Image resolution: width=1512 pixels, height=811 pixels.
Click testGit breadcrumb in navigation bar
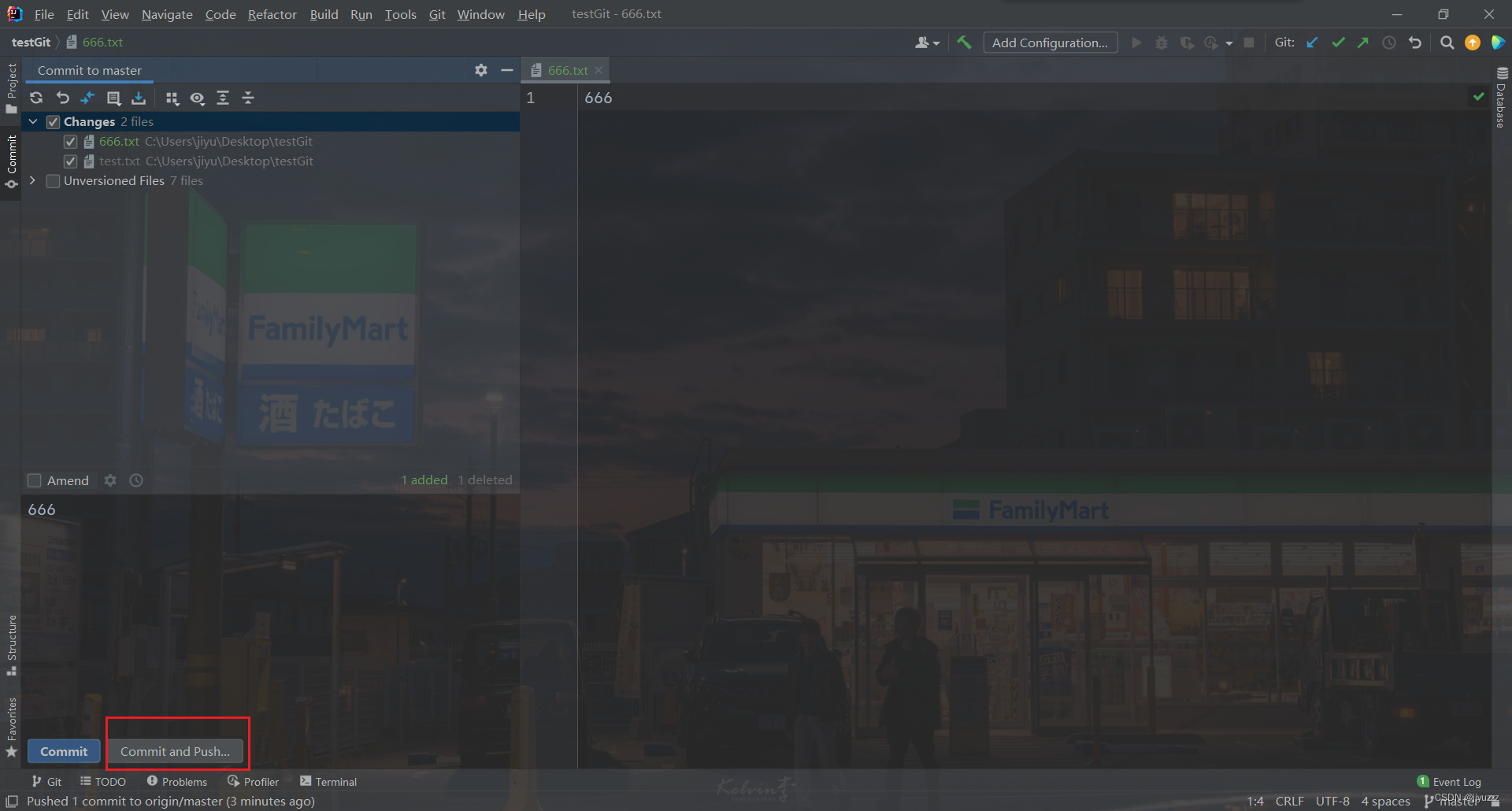point(31,43)
